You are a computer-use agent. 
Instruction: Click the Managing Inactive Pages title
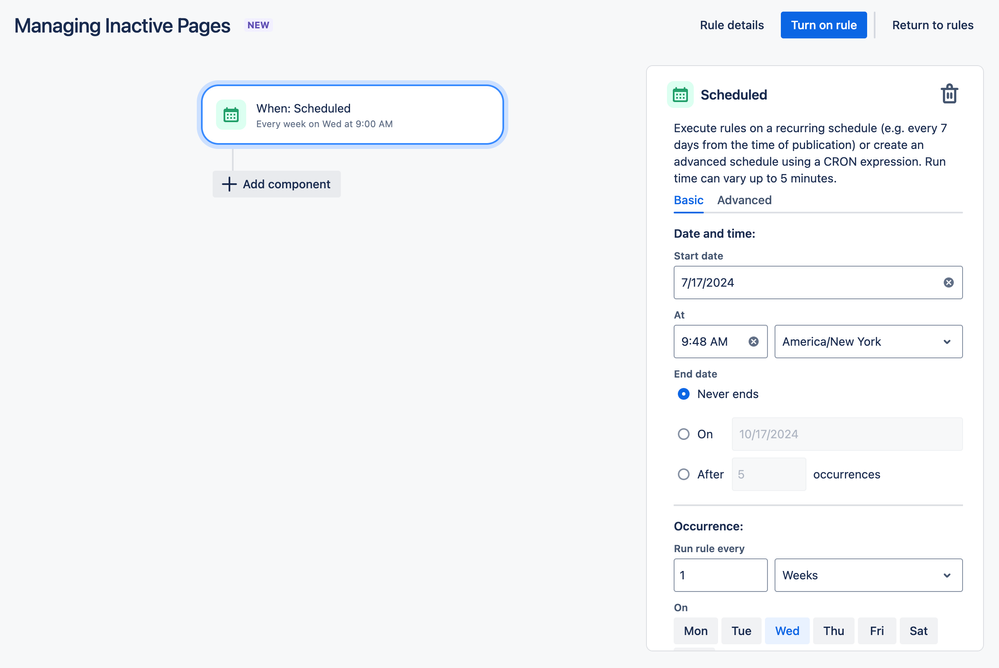pyautogui.click(x=122, y=25)
